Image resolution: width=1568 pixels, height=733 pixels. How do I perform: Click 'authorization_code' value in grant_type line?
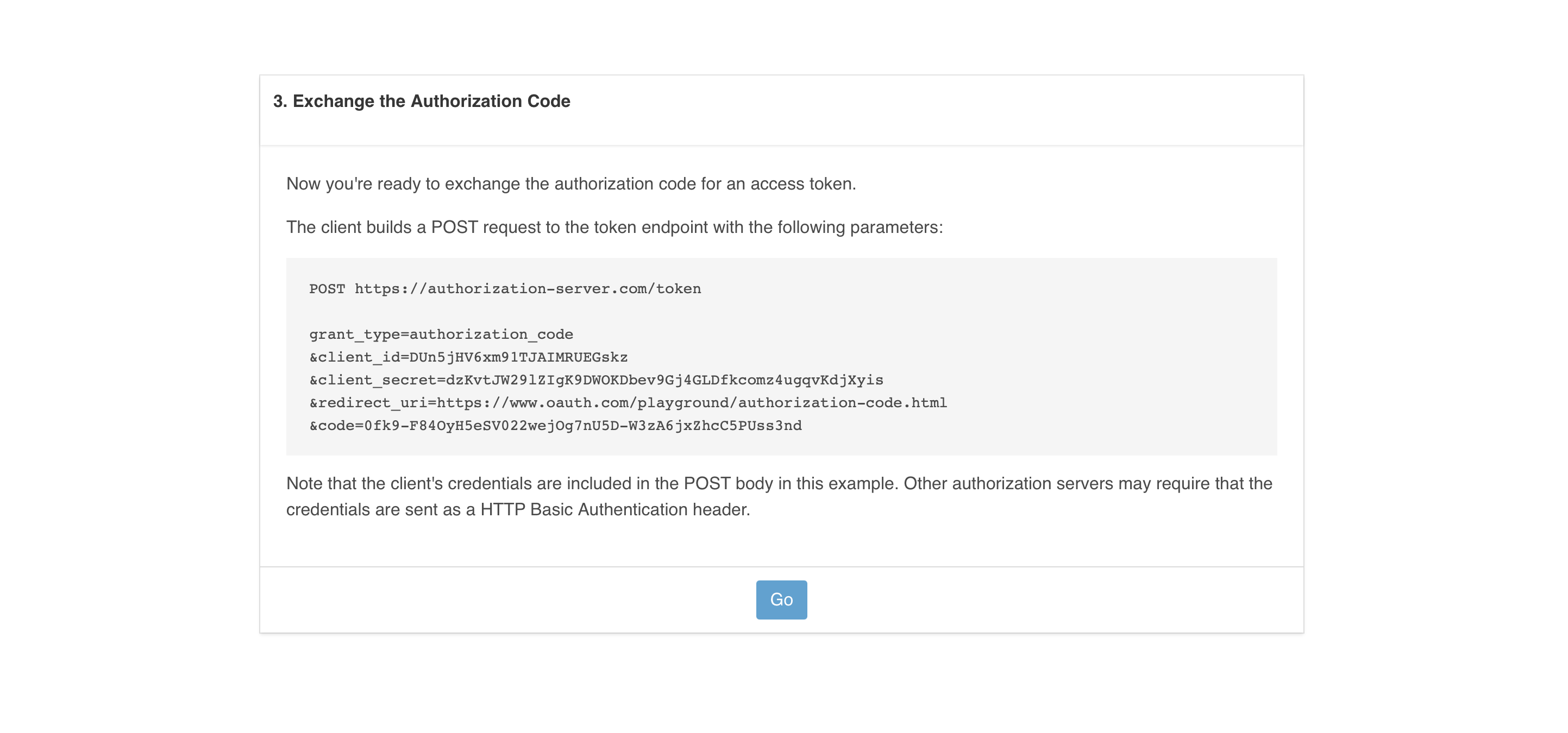[x=491, y=334]
